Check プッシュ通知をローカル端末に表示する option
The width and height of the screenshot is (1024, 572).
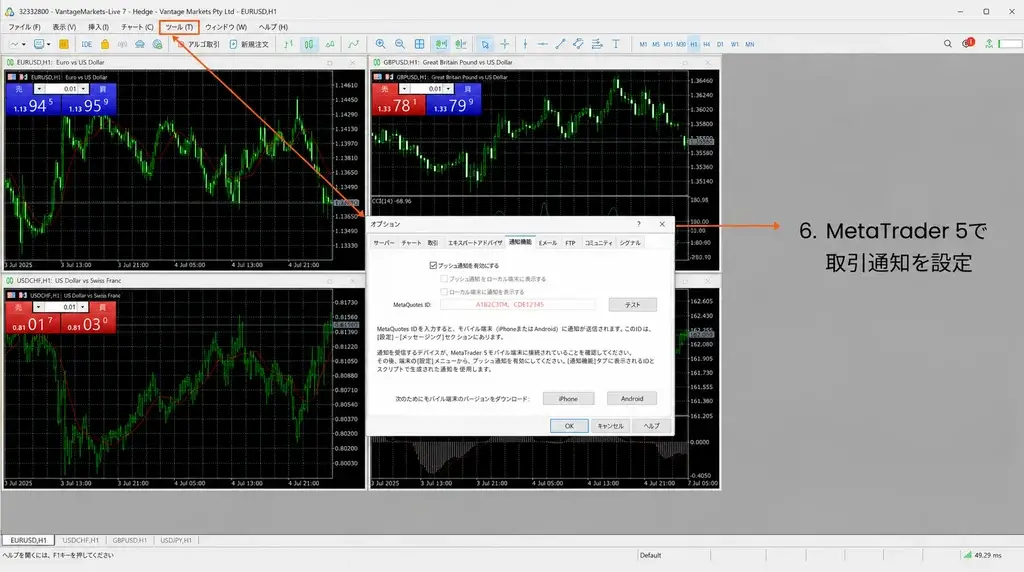click(x=444, y=279)
